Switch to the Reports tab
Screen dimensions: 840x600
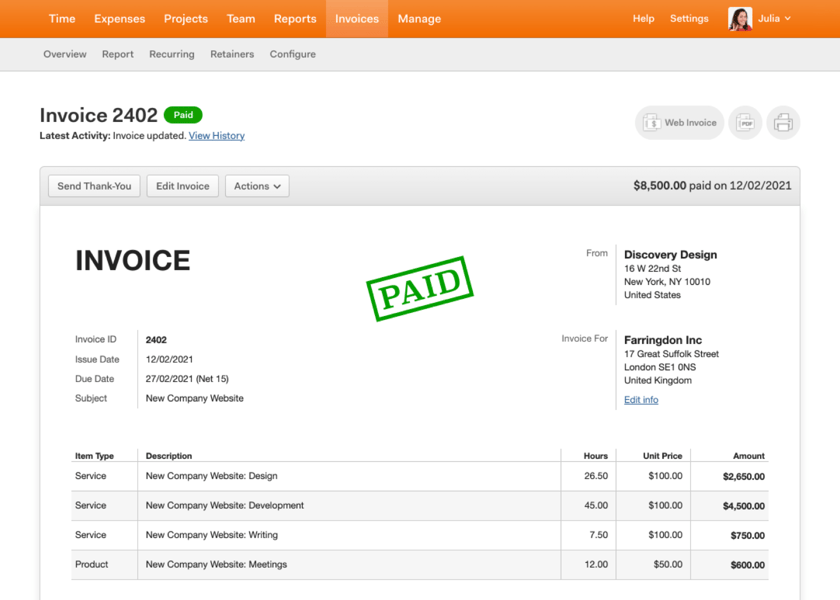click(295, 19)
